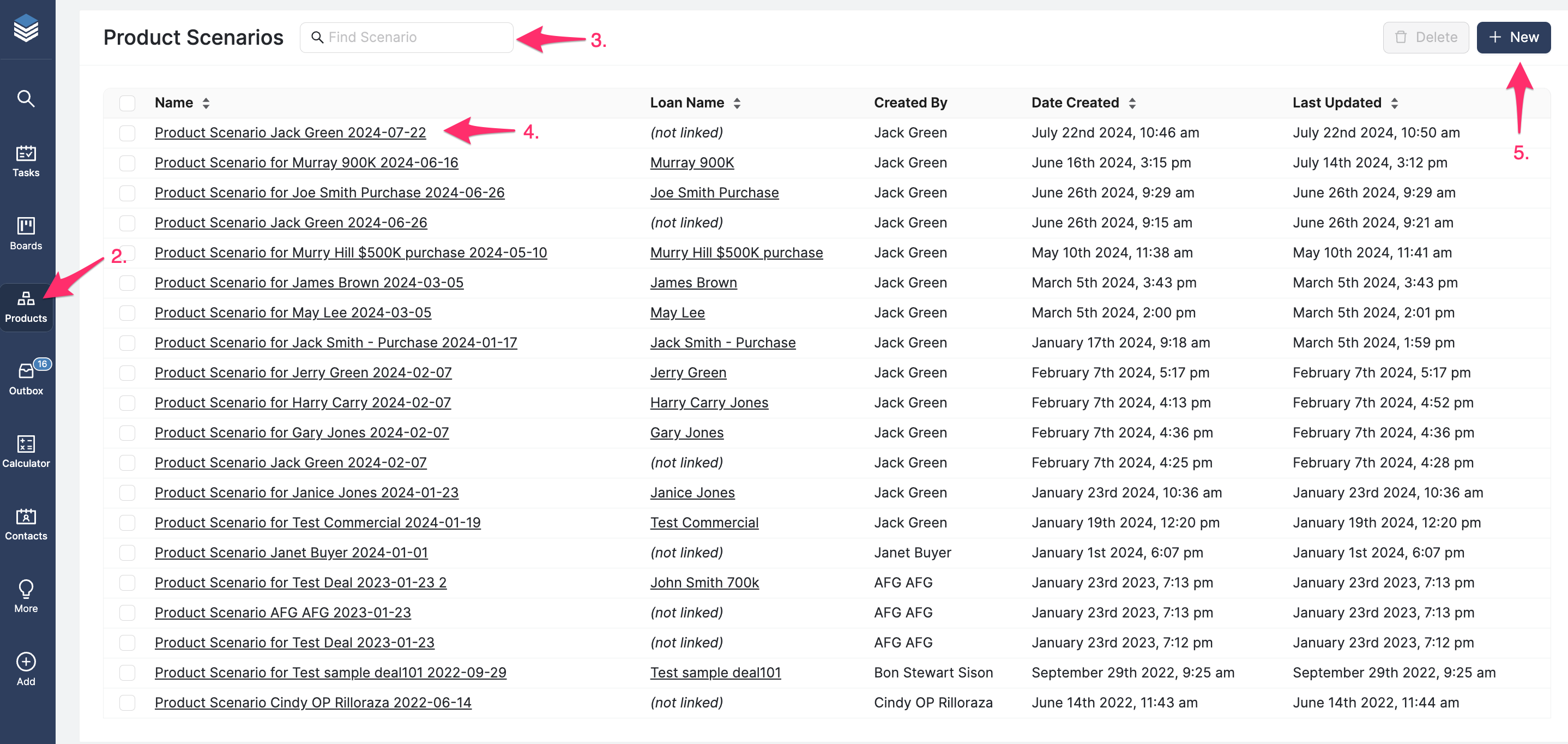Check the box for Murray 900K scenario
This screenshot has height=744, width=1568.
[127, 163]
